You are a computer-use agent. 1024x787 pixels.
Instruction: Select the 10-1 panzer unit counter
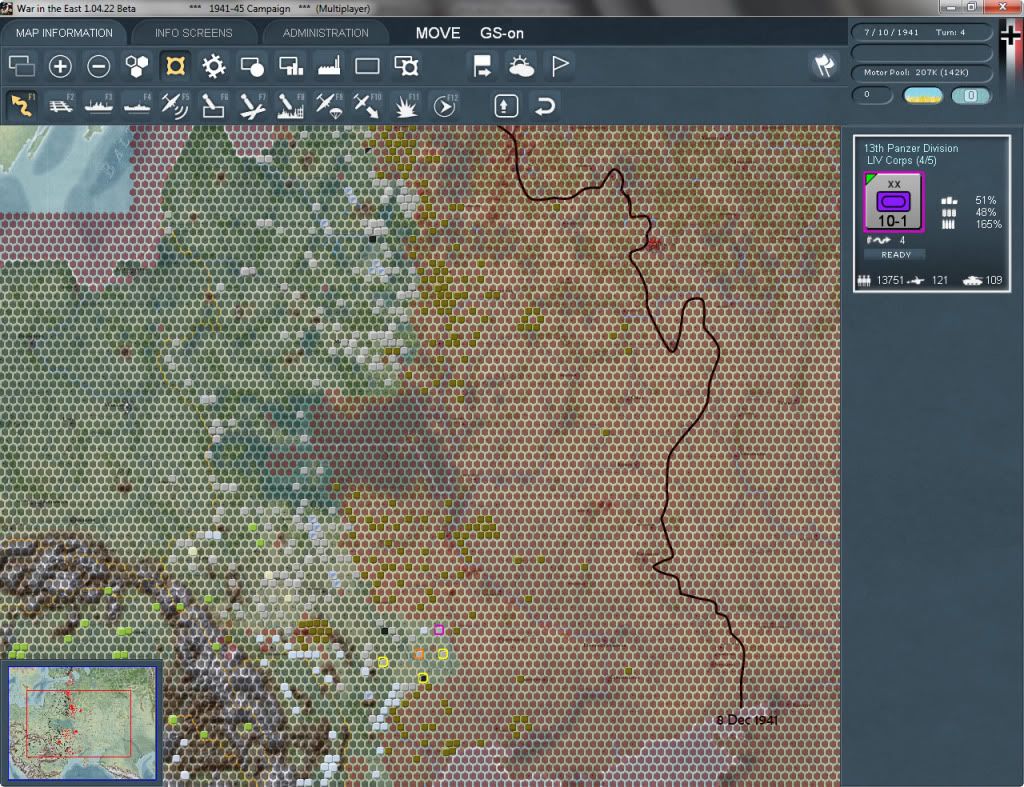coord(893,202)
